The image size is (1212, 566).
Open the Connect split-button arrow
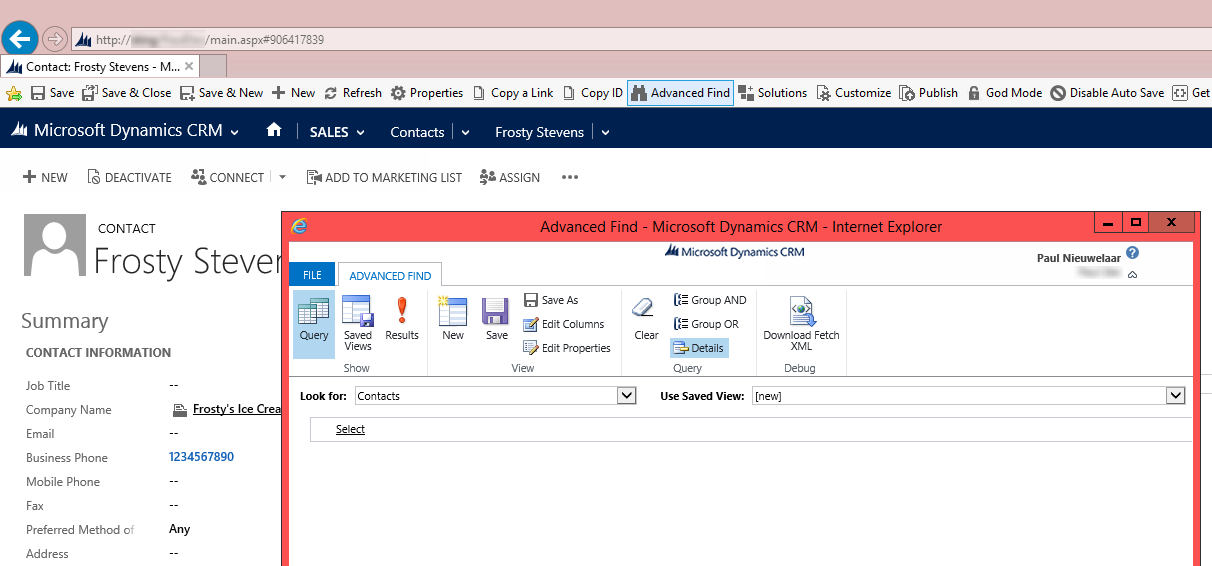pos(282,177)
